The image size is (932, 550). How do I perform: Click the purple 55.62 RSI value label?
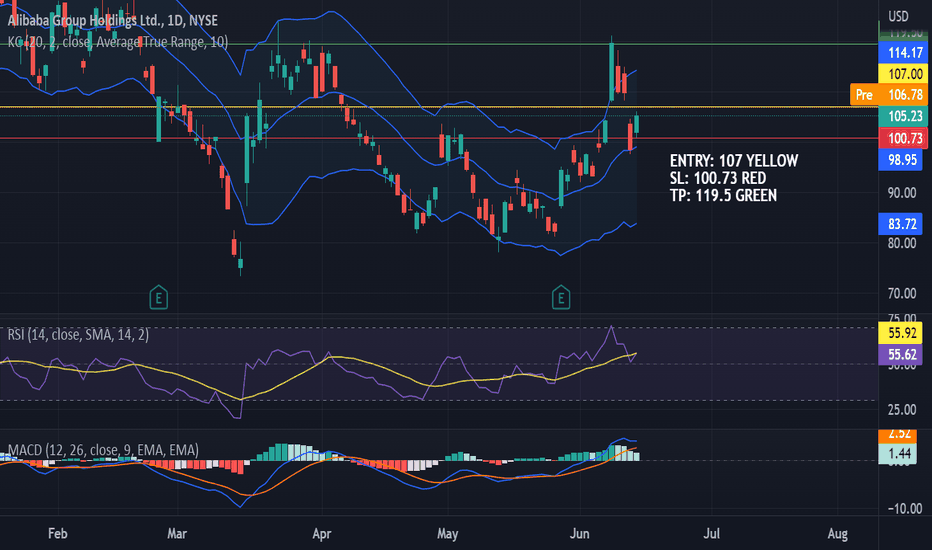point(900,354)
